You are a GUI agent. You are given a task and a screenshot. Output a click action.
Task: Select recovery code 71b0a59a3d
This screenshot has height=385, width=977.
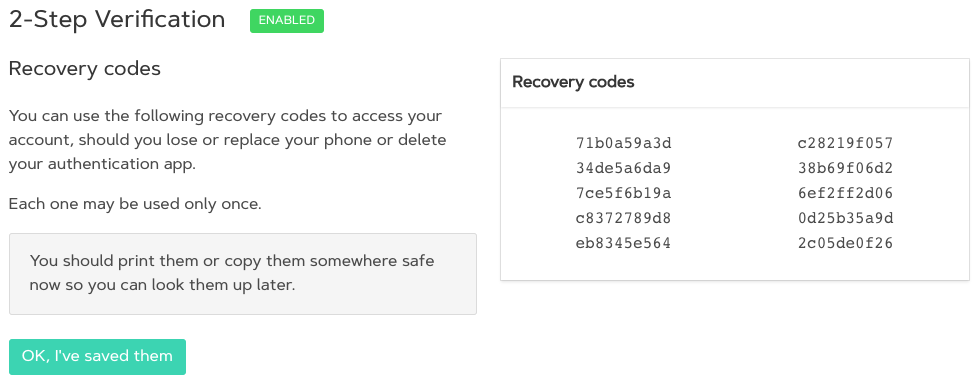(624, 143)
